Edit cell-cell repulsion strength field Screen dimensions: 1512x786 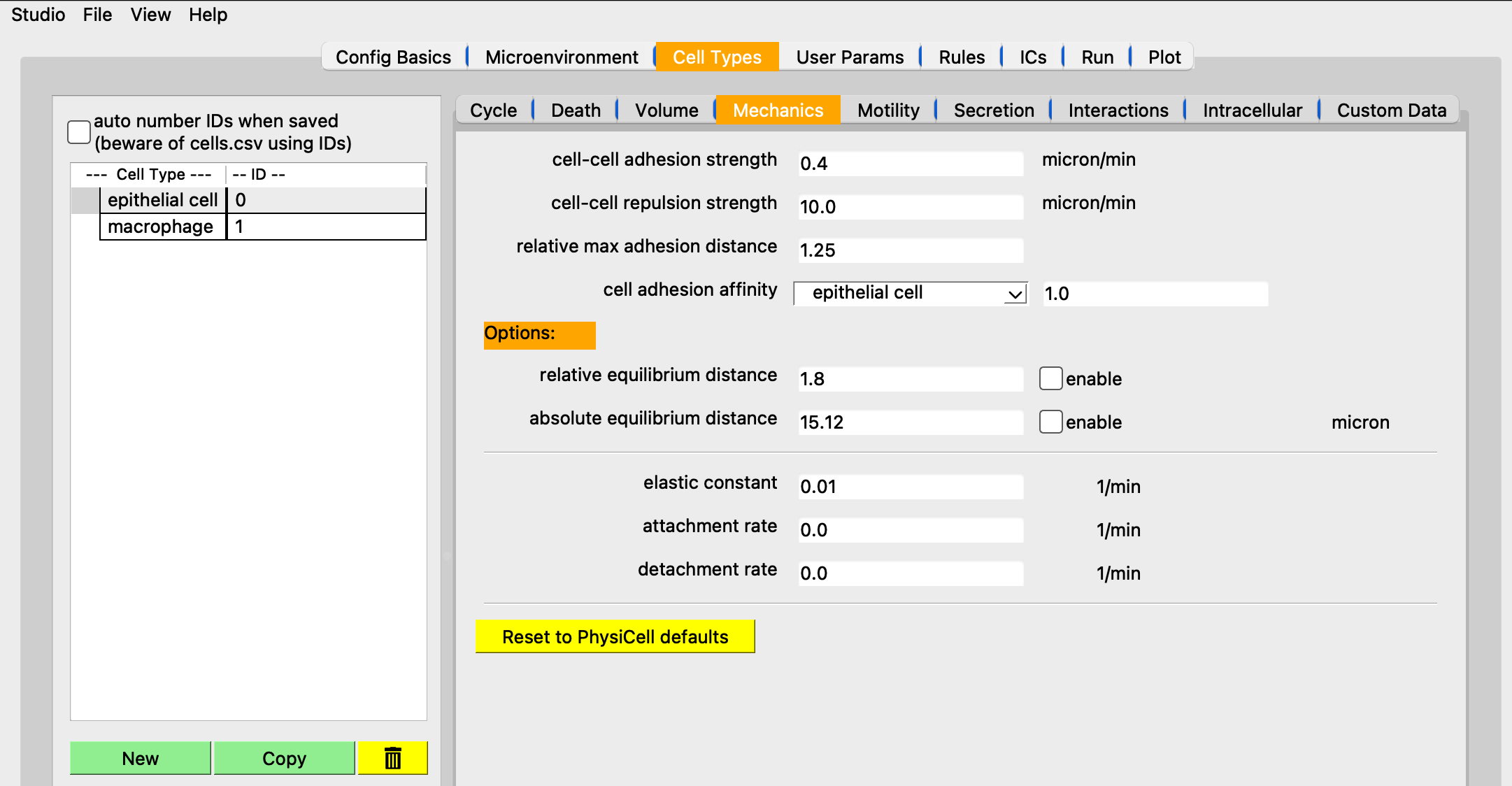point(911,206)
